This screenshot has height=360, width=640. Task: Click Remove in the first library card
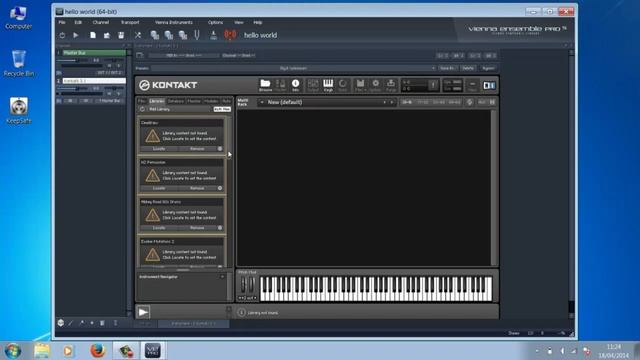197,149
